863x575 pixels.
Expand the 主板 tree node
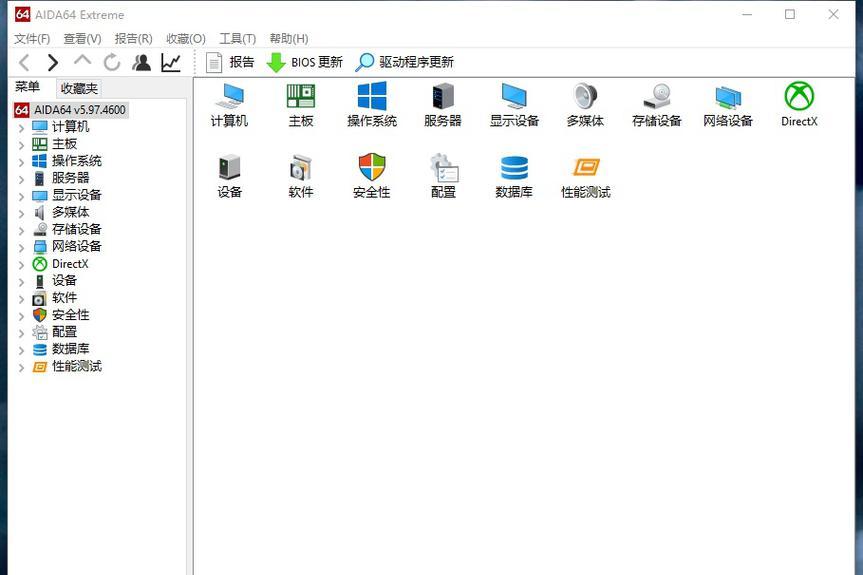(x=21, y=145)
